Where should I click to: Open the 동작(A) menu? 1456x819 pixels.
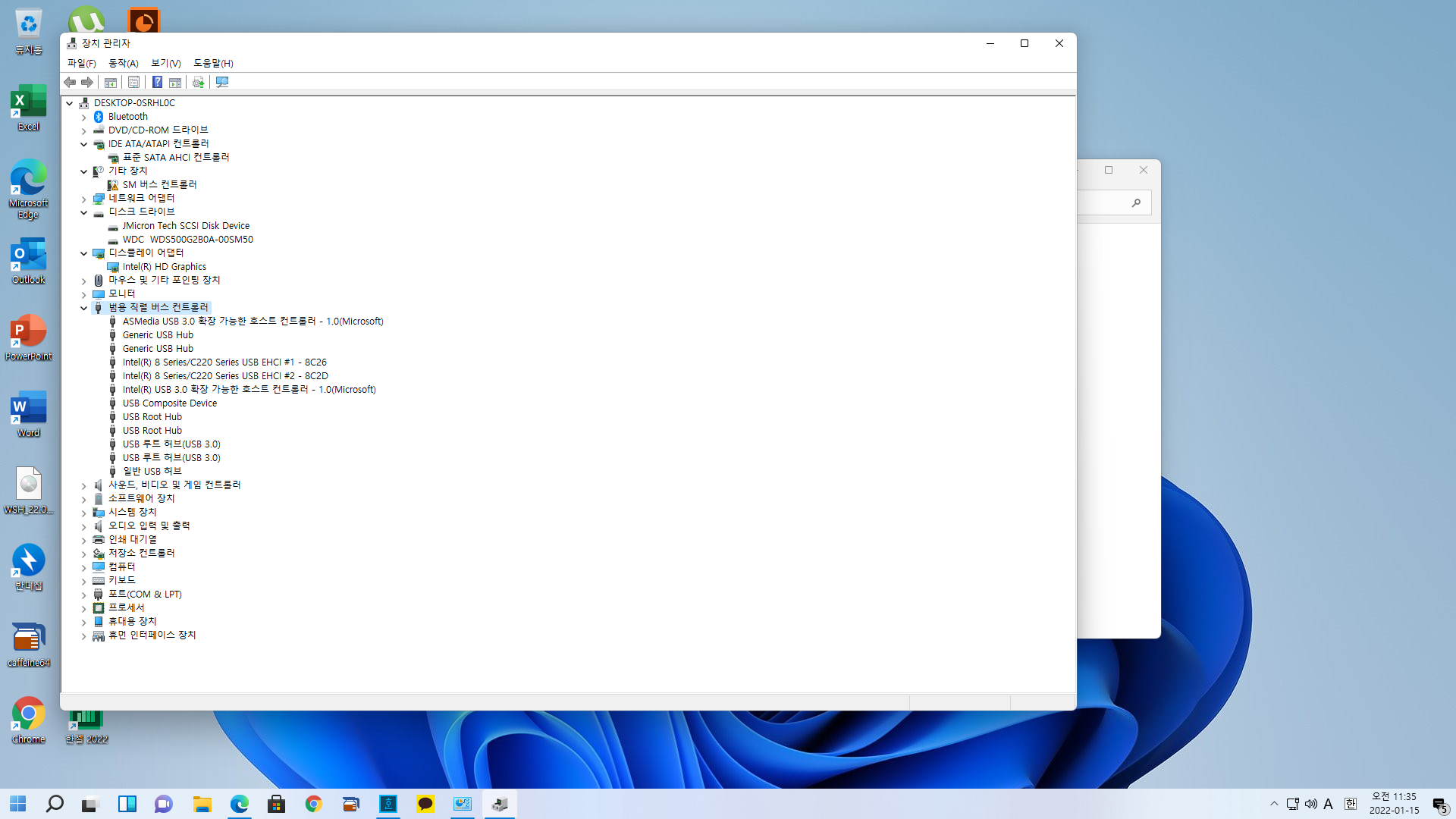click(x=123, y=63)
